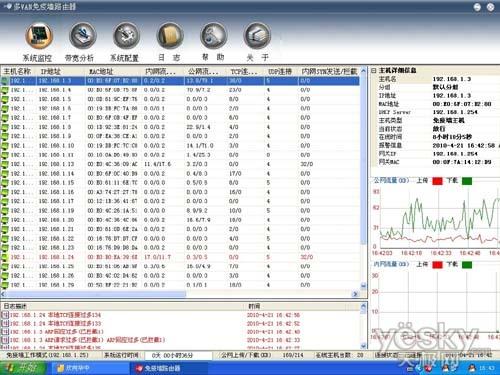Click host icon of 192.168.1.17 row

click(5, 201)
